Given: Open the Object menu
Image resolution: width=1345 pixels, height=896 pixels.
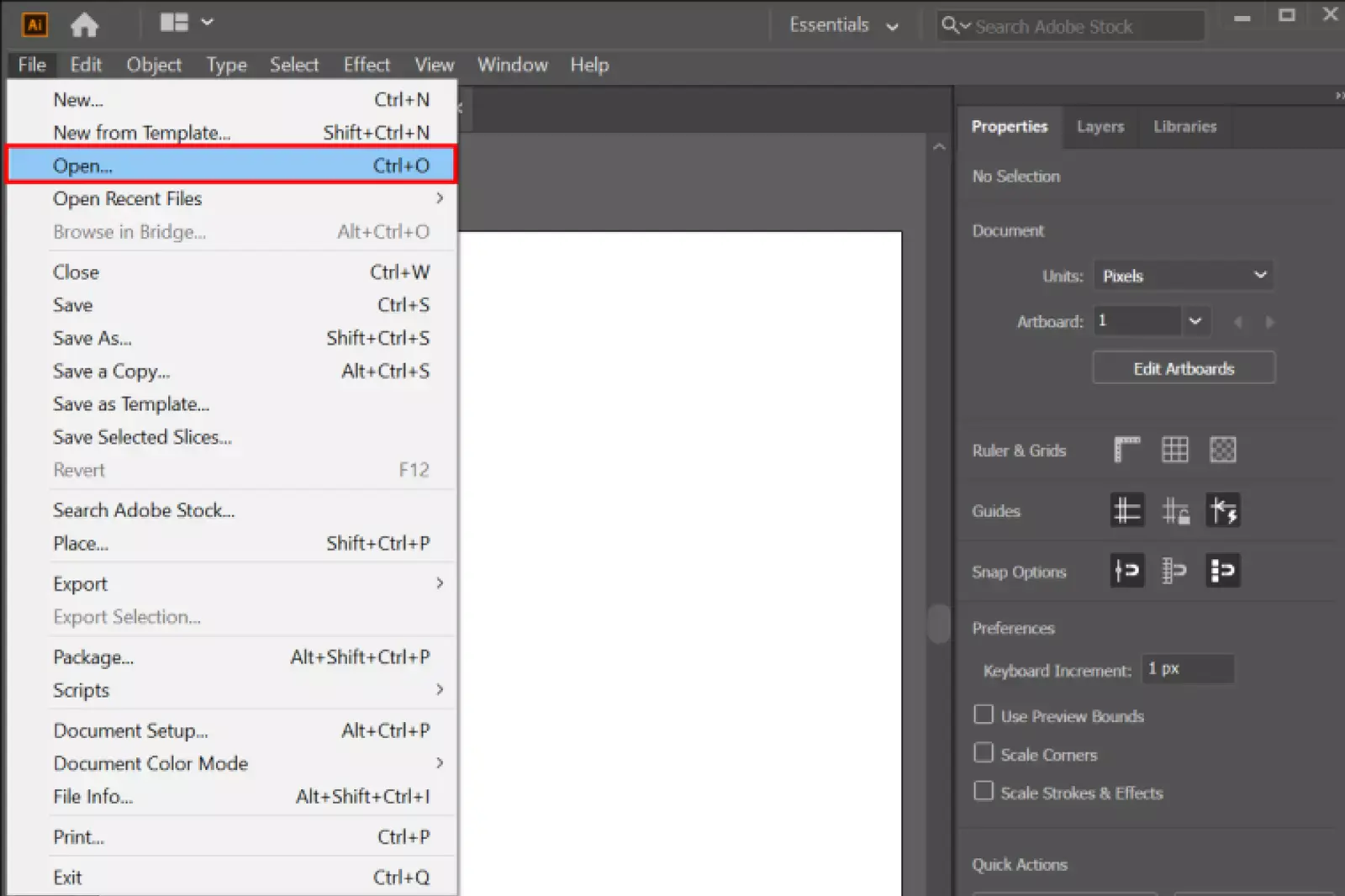Looking at the screenshot, I should pos(154,65).
